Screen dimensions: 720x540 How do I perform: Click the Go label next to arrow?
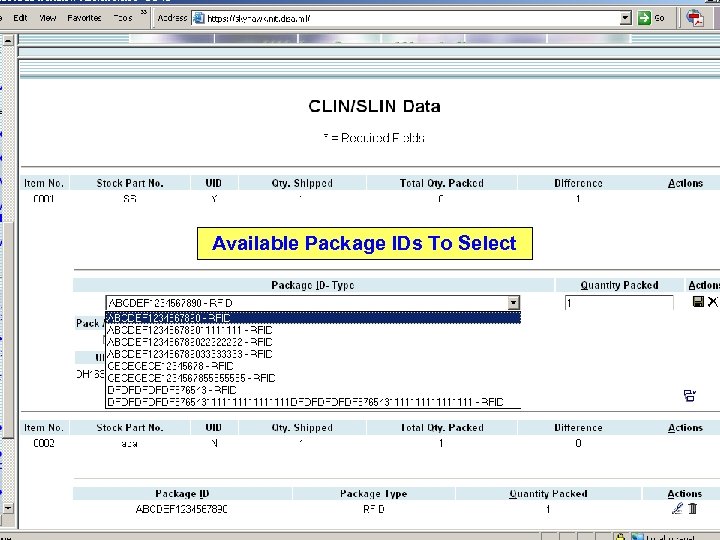point(659,18)
